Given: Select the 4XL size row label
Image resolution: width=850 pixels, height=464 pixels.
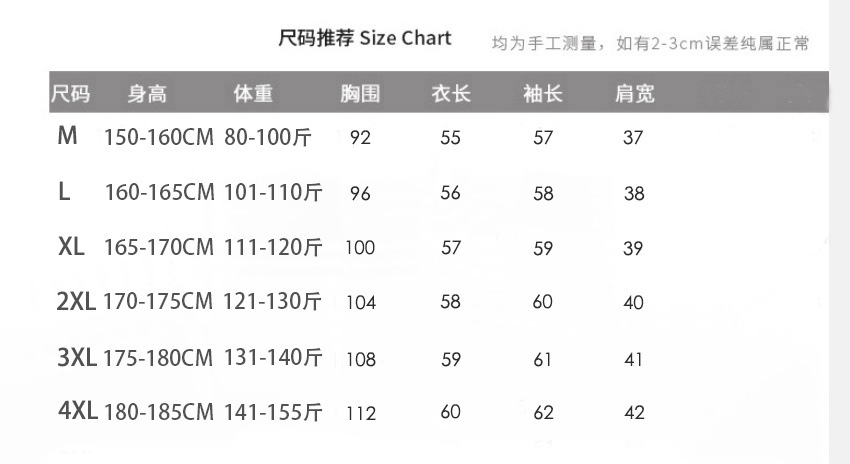Looking at the screenshot, I should point(76,411).
